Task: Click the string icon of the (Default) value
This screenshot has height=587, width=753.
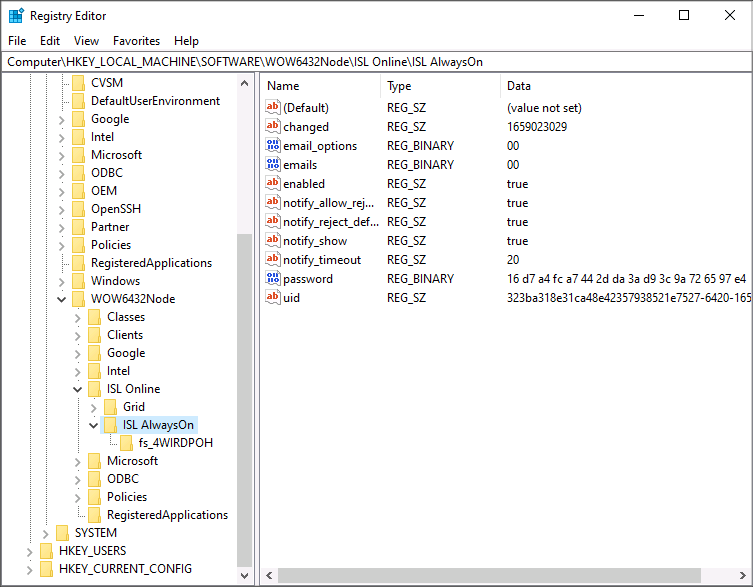Action: 272,107
